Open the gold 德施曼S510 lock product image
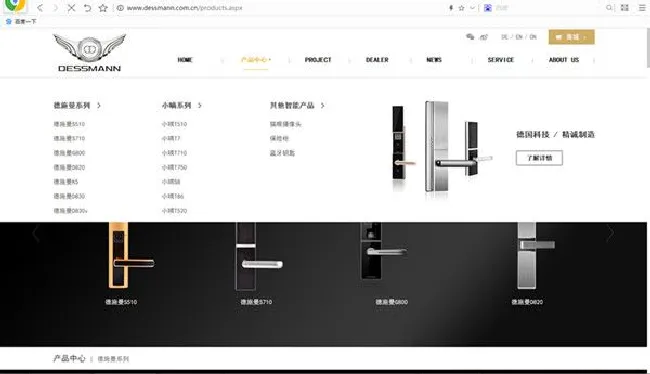Image resolution: width=650 pixels, height=374 pixels. pyautogui.click(x=131, y=255)
